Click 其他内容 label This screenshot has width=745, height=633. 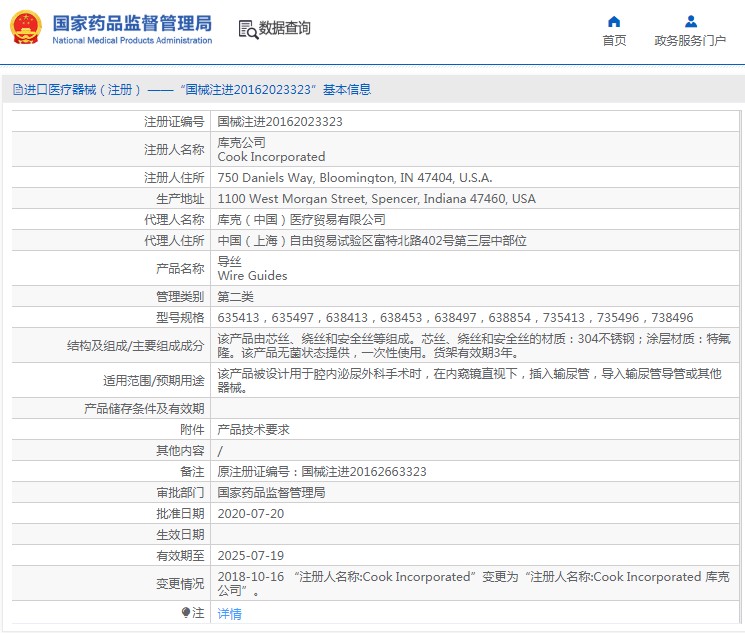click(180, 451)
